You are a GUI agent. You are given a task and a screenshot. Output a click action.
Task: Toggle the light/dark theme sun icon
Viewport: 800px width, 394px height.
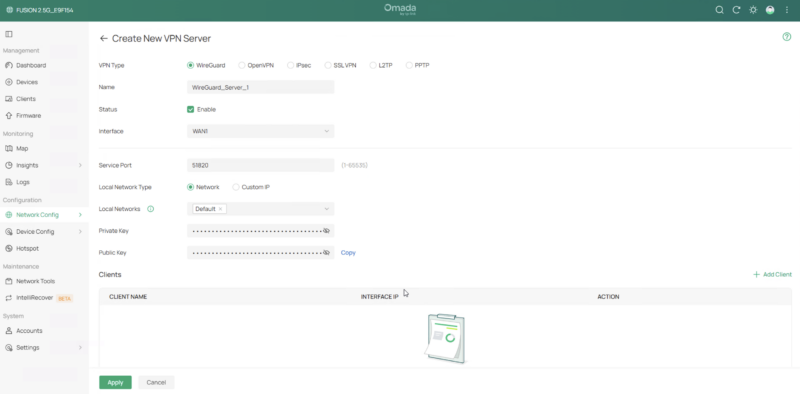click(753, 10)
